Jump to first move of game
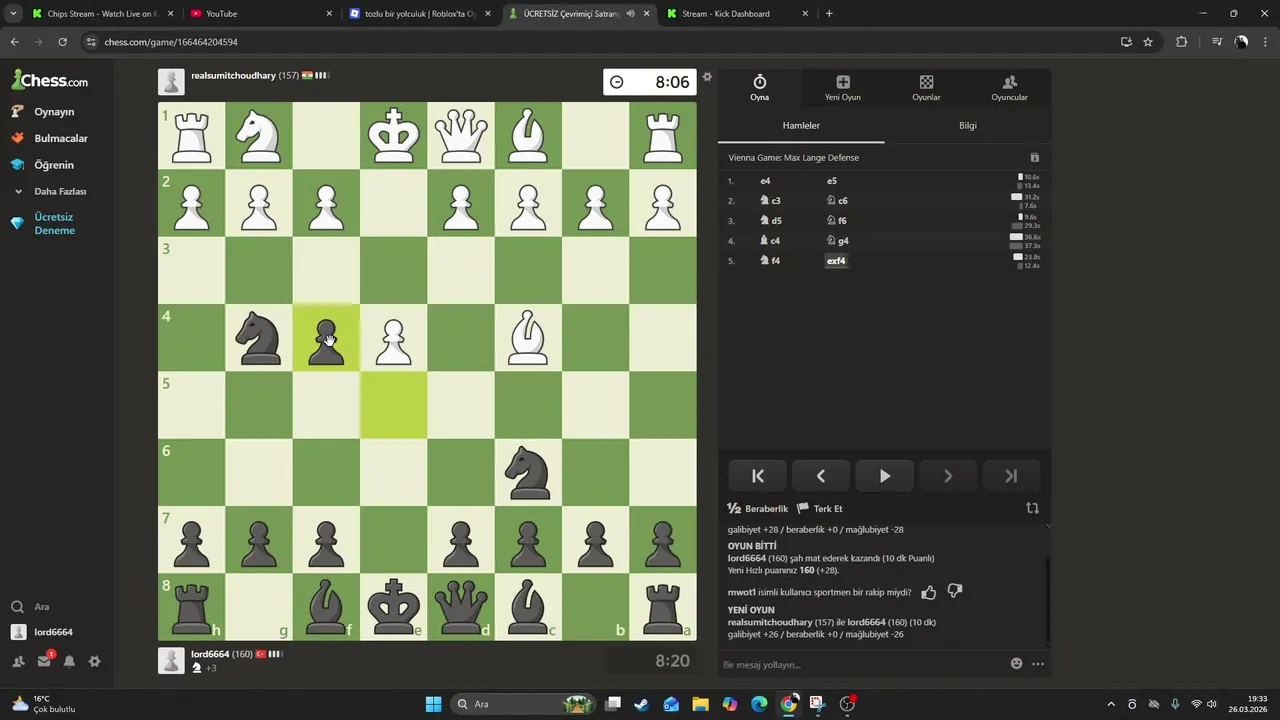 (x=757, y=476)
